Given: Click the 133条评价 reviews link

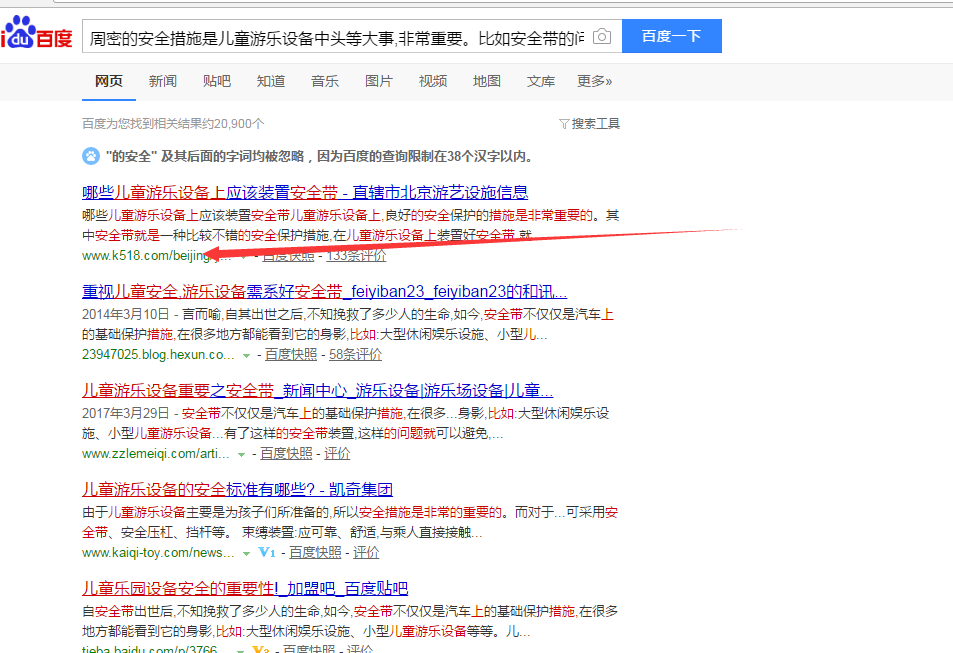Looking at the screenshot, I should tap(357, 256).
